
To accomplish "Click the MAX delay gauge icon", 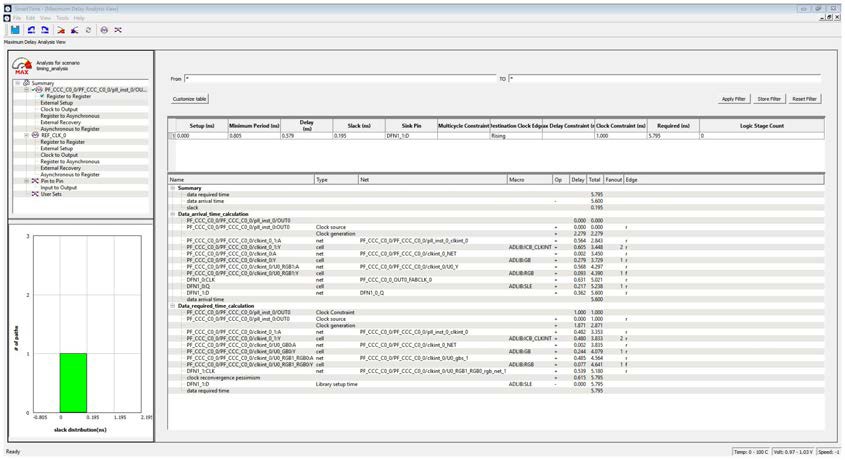I will 21,66.
